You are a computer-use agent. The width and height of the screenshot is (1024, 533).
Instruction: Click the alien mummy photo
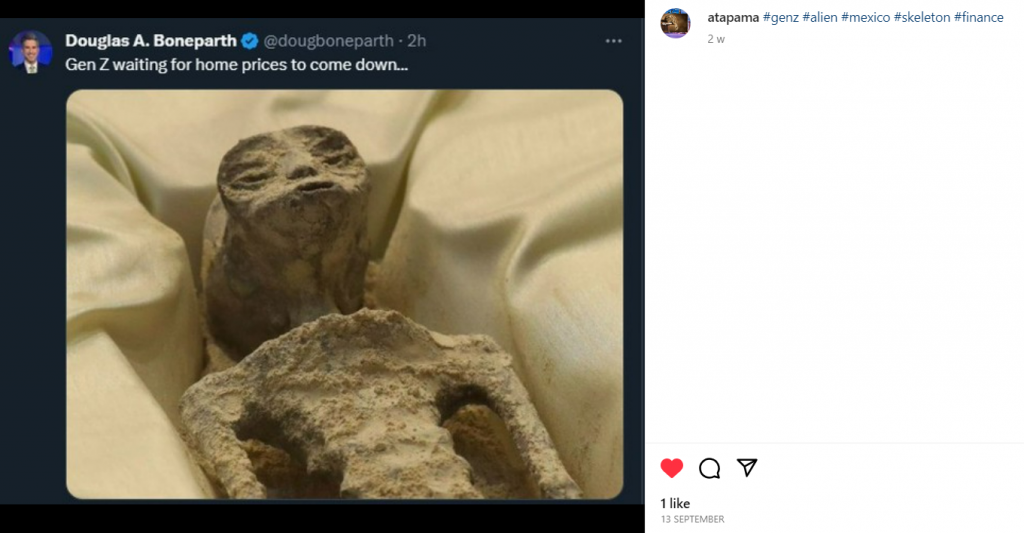pyautogui.click(x=344, y=294)
